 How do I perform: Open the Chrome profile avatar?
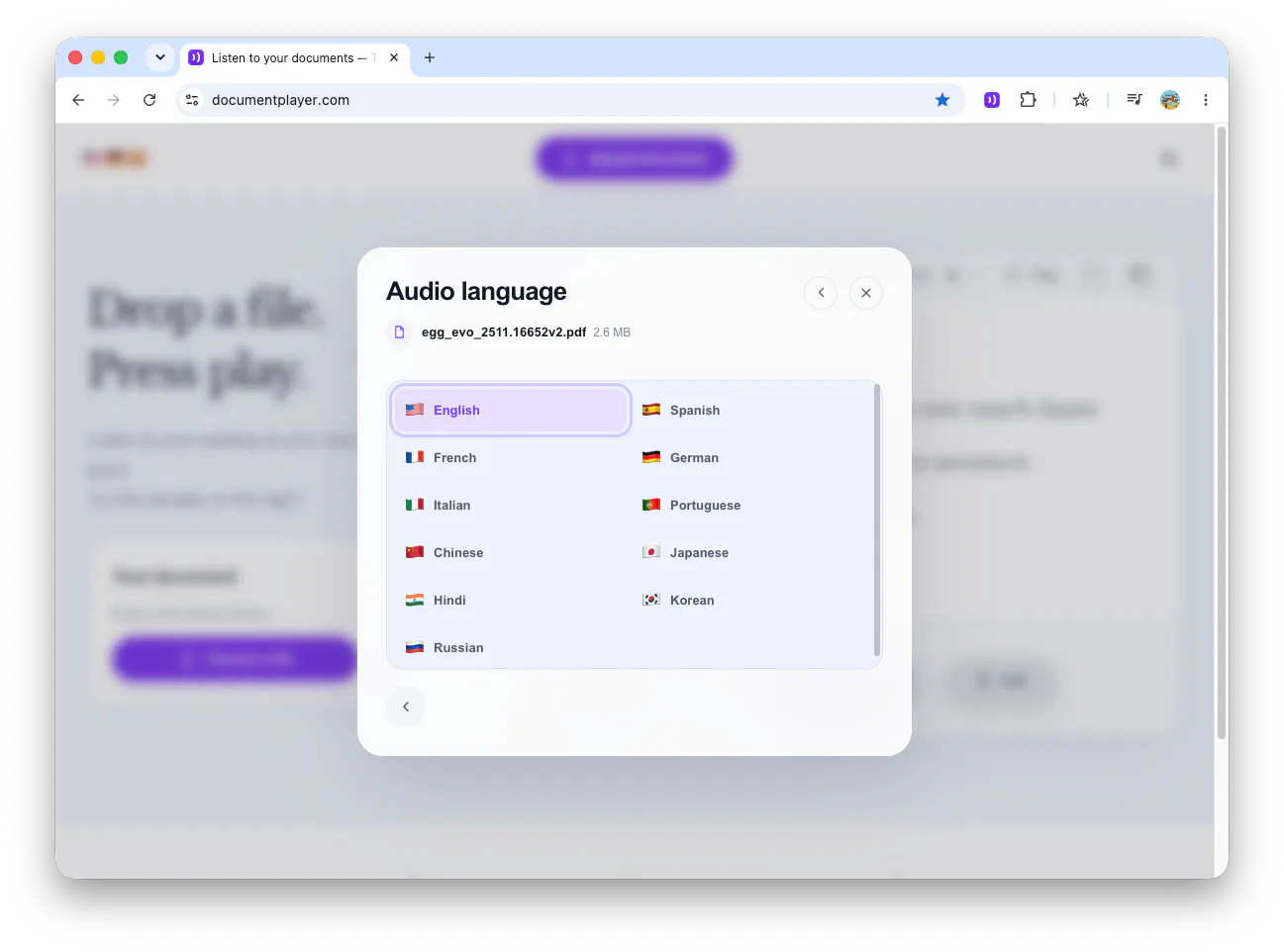coord(1170,100)
